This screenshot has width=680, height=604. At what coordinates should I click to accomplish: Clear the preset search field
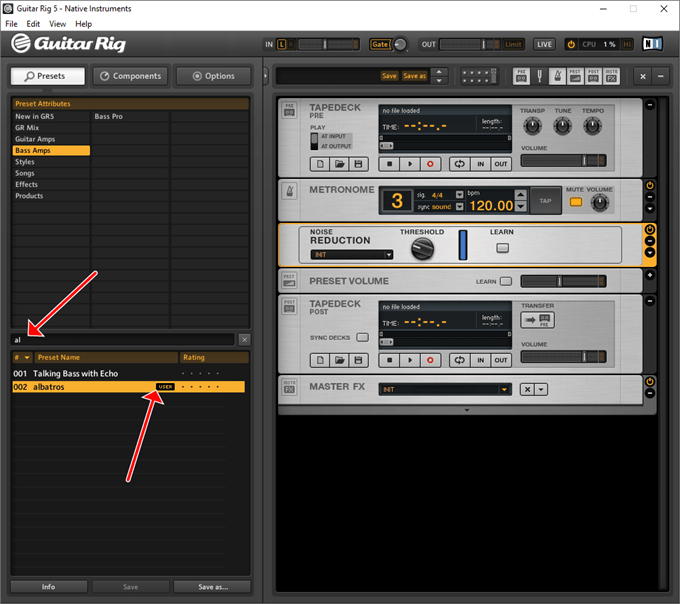[245, 340]
